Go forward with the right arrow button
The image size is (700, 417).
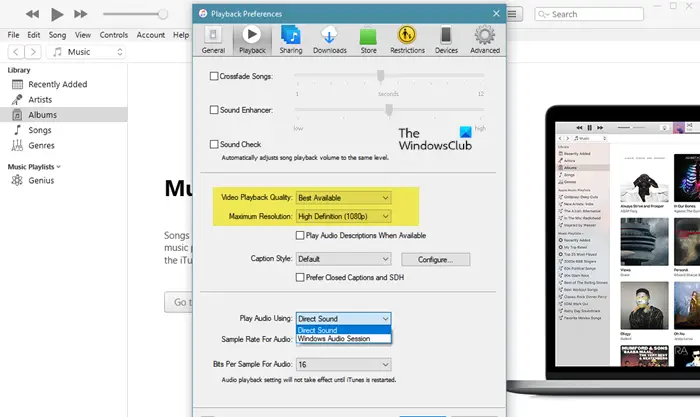33,52
